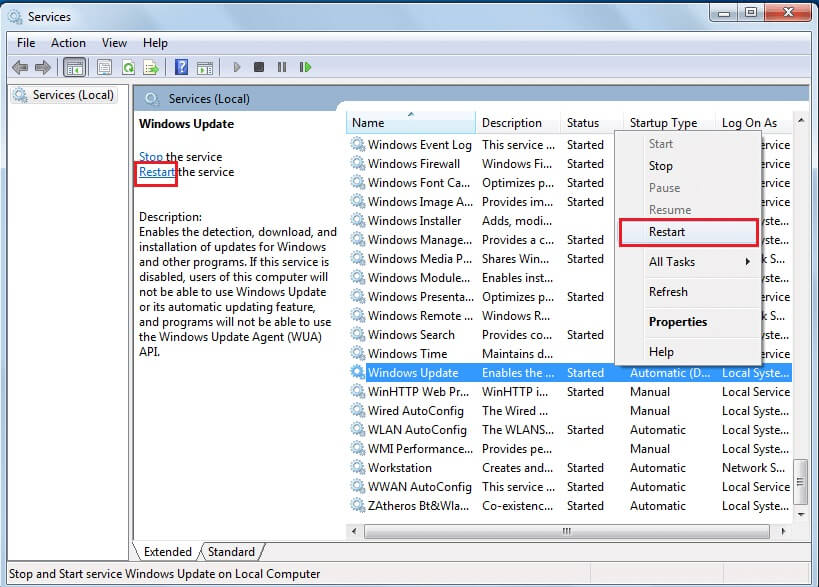This screenshot has width=819, height=587.
Task: Choose Properties in the context menu
Action: tap(688, 322)
